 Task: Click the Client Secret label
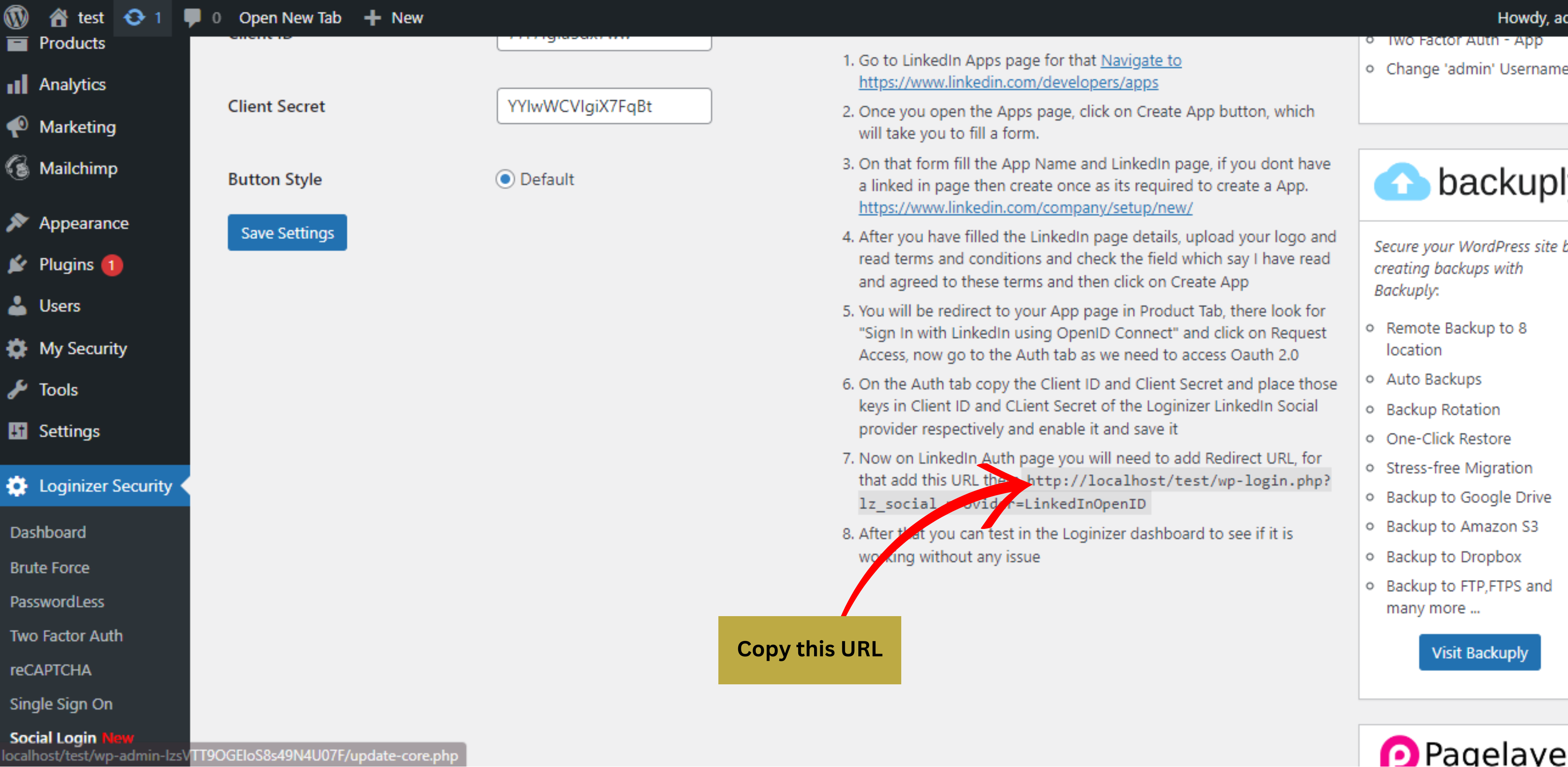[276, 106]
